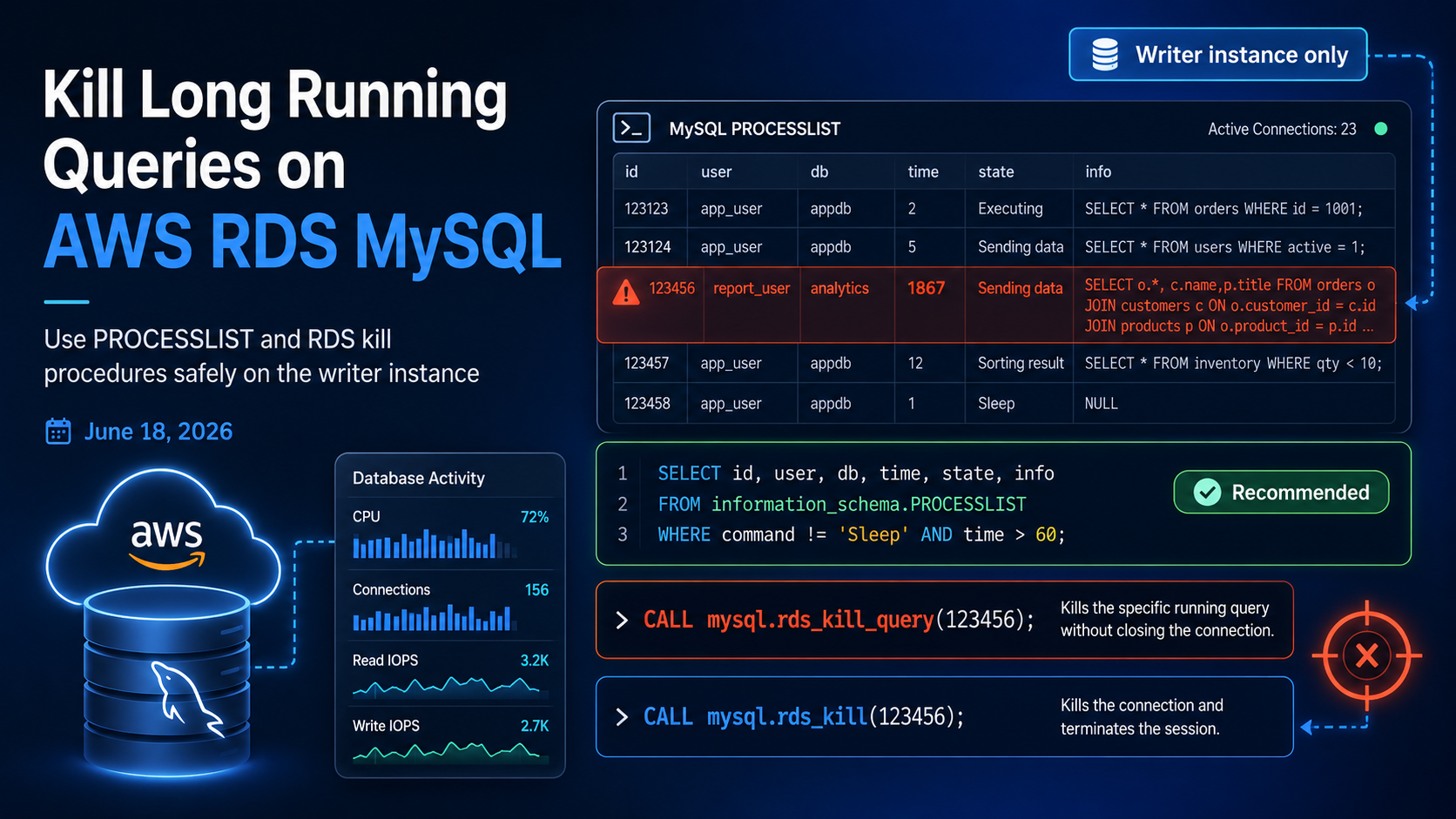Click the Sleep state cell

996,403
